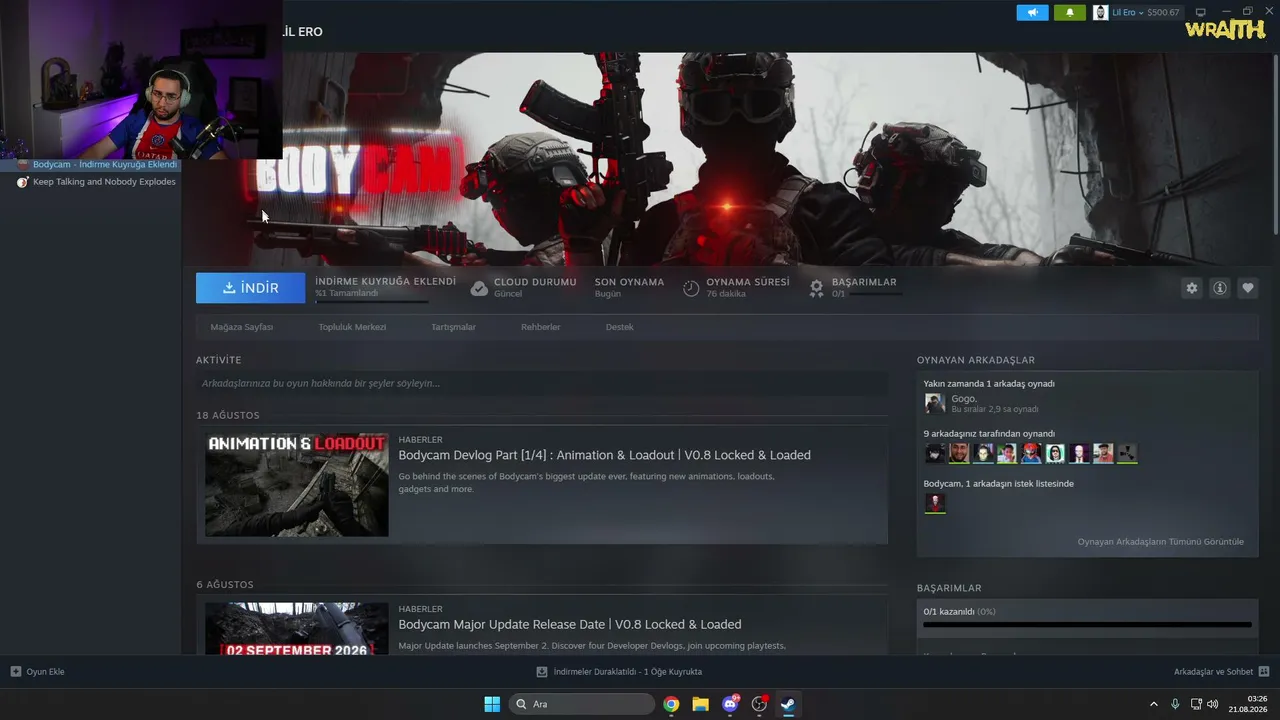Open the Animation & Loadout news thumbnail
Screen dimensions: 1280x720
(x=297, y=484)
